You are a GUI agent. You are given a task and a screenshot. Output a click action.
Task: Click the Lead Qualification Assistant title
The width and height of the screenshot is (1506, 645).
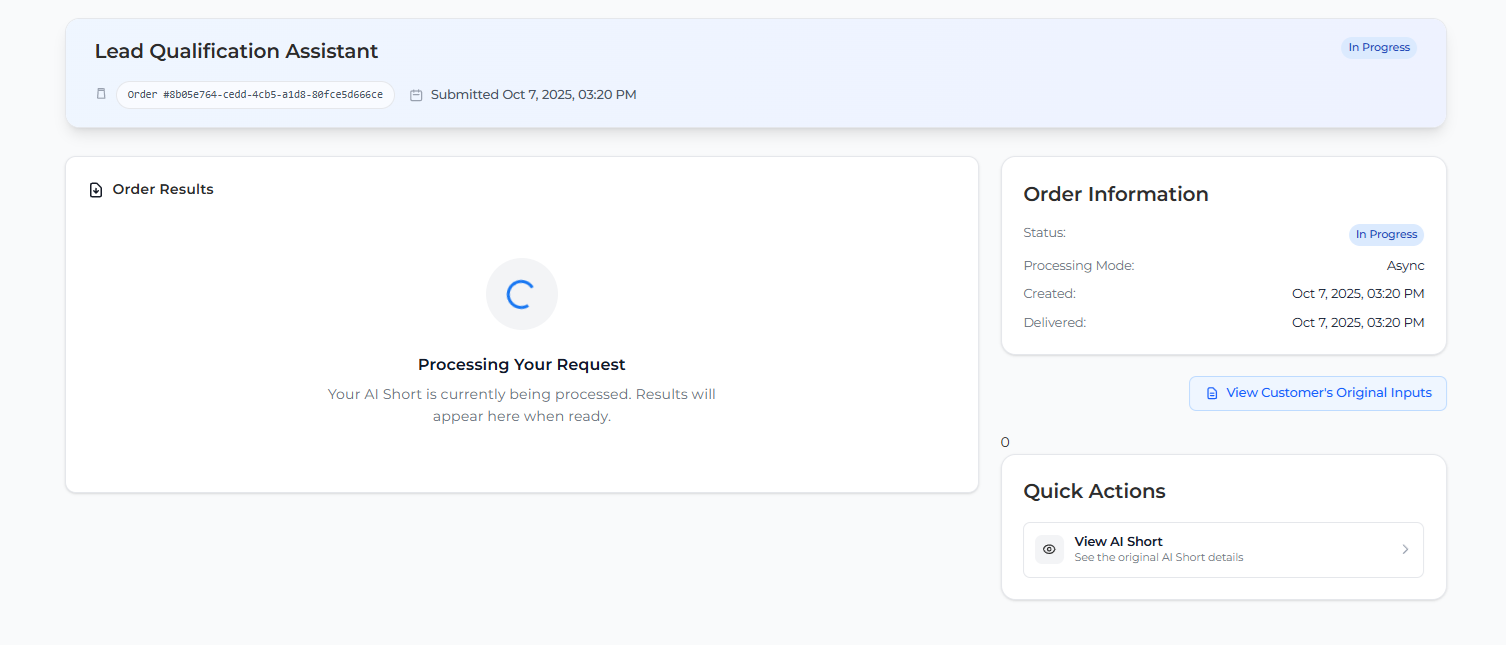pos(236,51)
